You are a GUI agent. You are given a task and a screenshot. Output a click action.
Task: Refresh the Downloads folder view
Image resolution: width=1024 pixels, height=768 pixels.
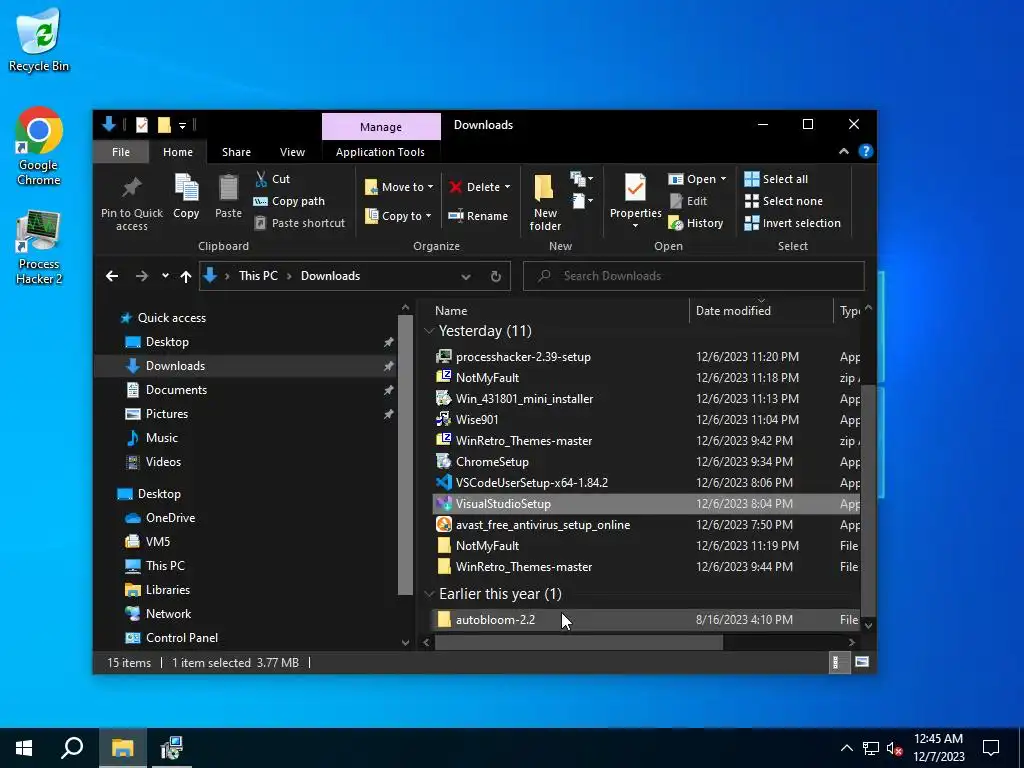[496, 276]
